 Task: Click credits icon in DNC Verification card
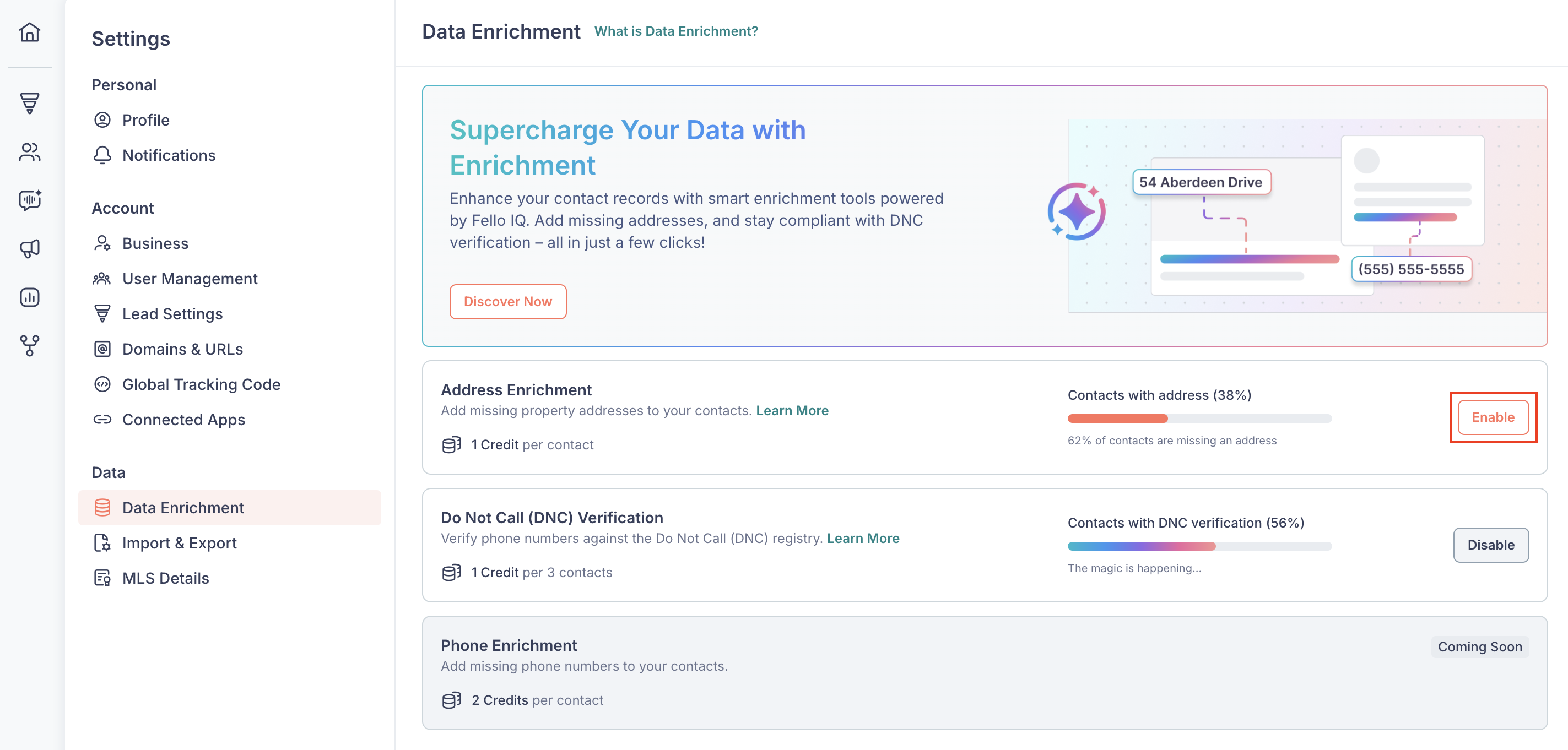[x=452, y=572]
